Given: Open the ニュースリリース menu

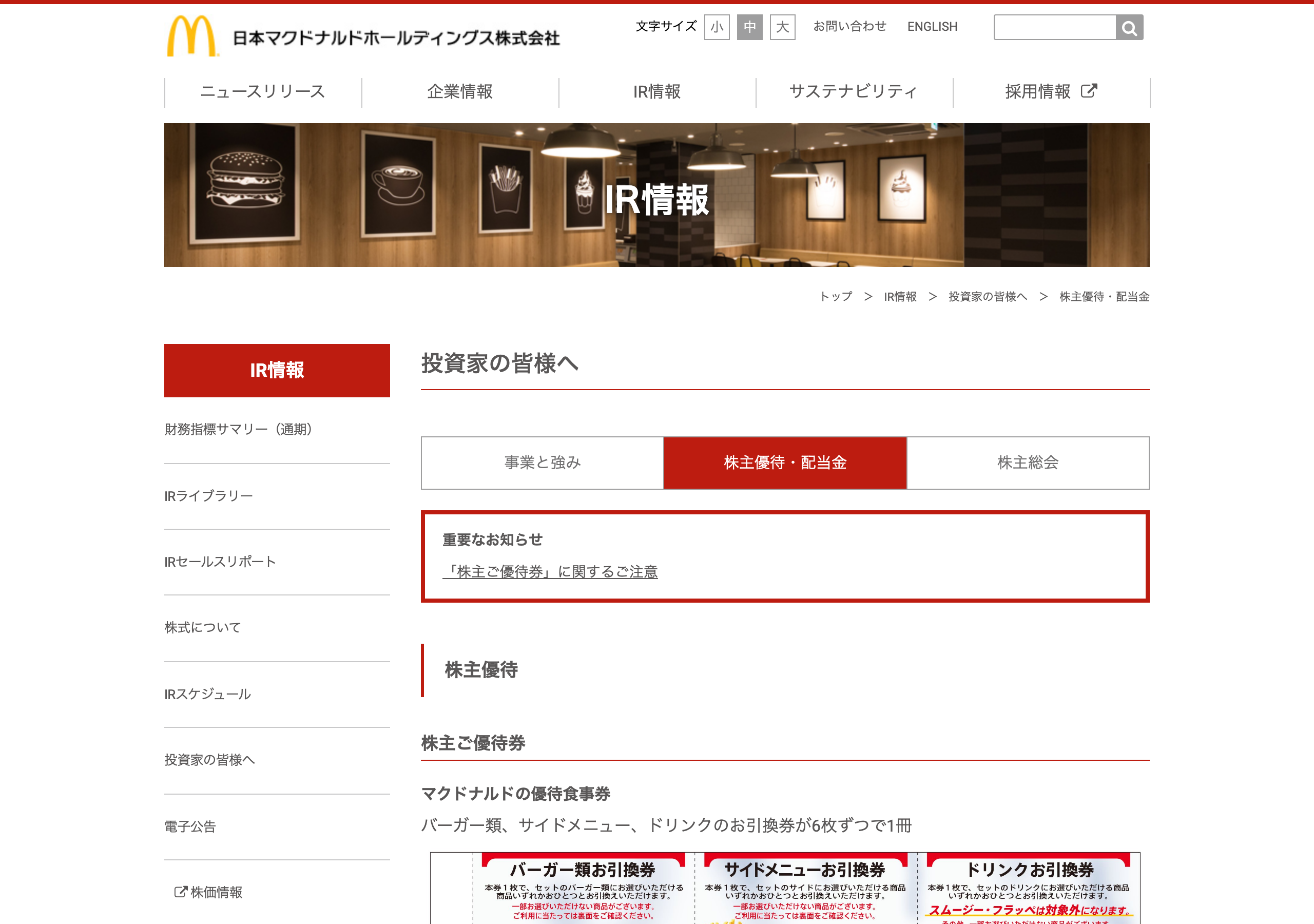Looking at the screenshot, I should (263, 91).
